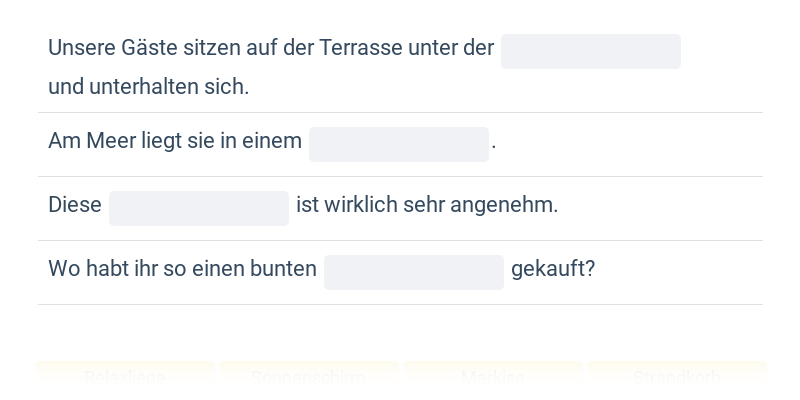
Task: Click the word "gekauft?"
Action: (x=553, y=269)
